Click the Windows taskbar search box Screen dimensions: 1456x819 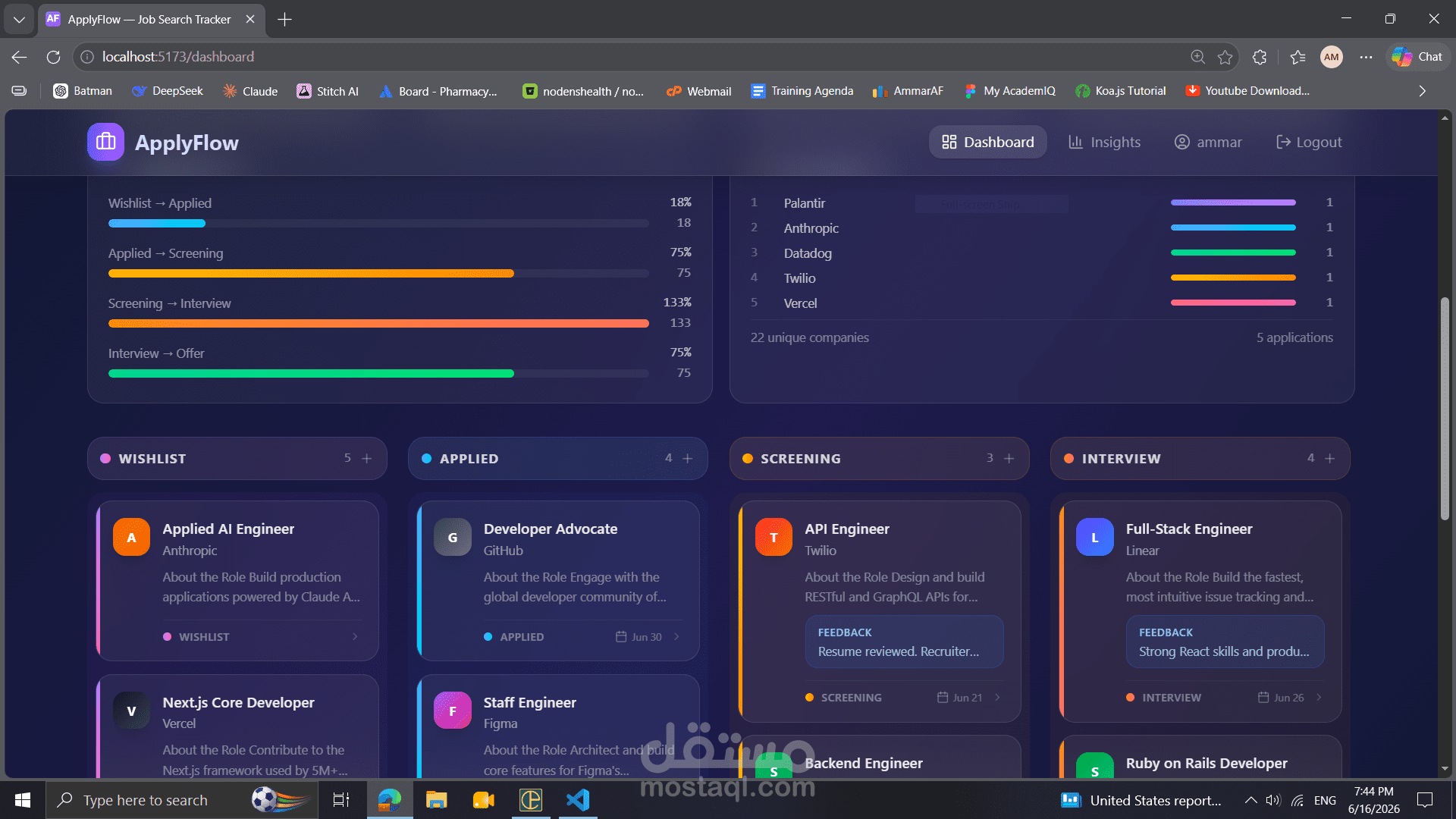(x=182, y=800)
